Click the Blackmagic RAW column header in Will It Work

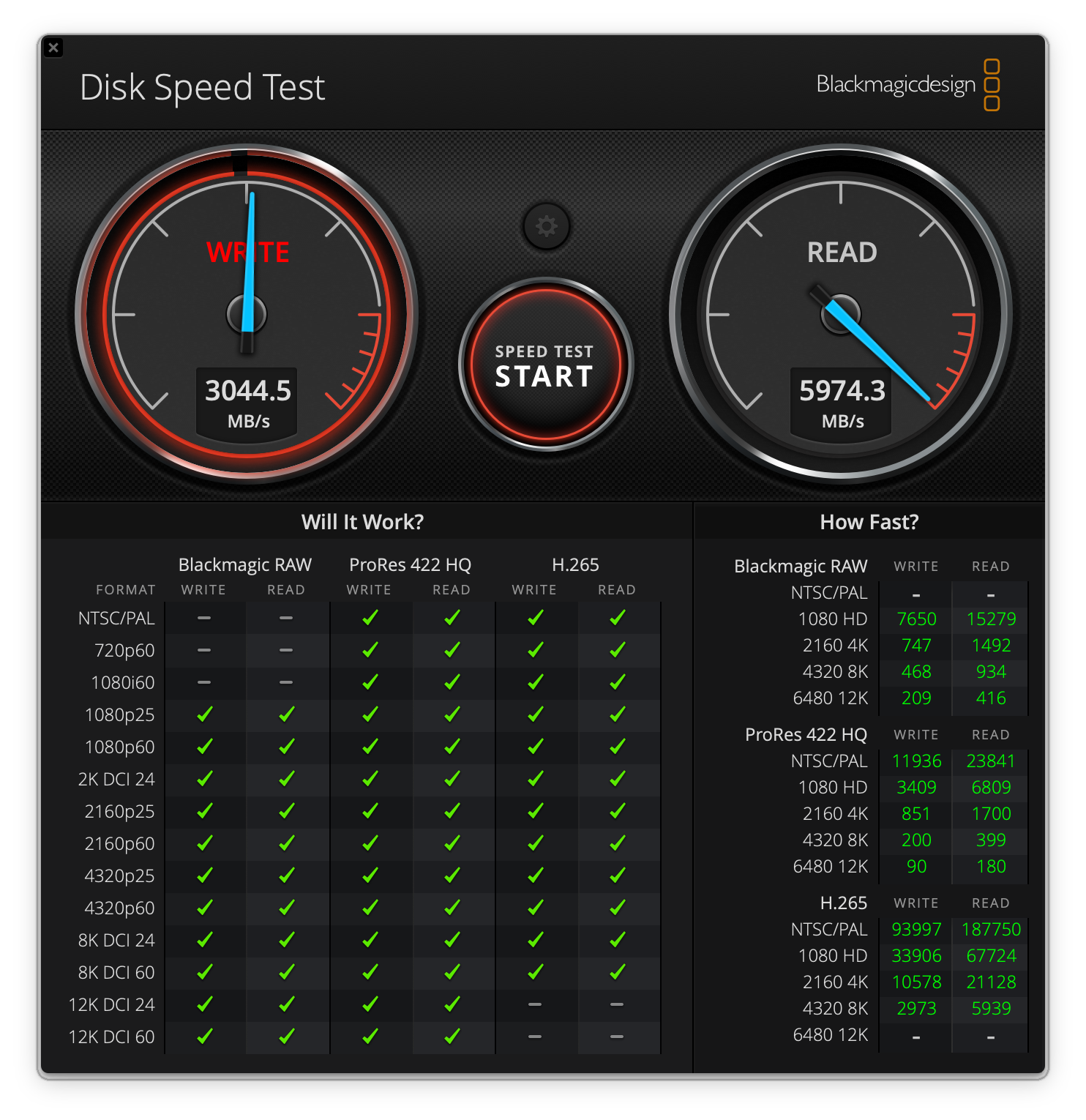(245, 565)
